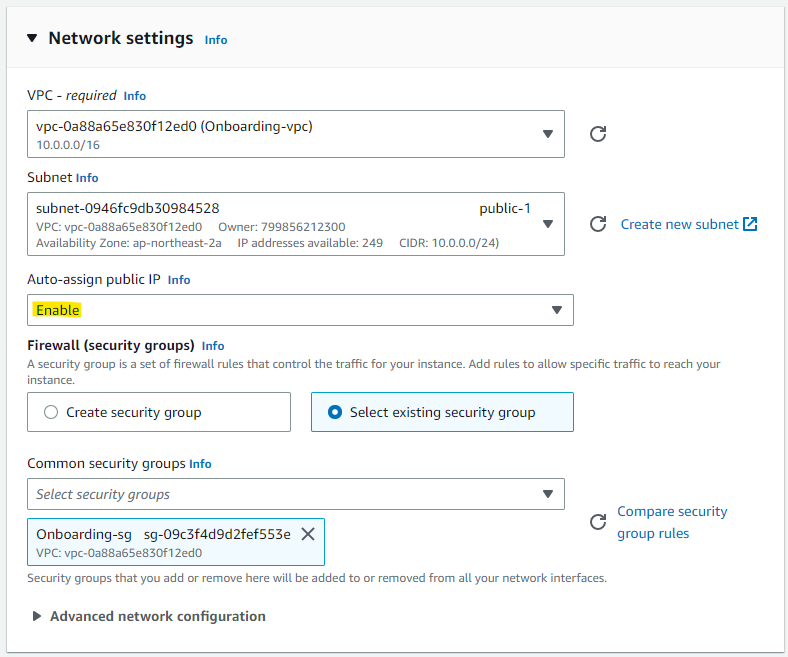Click the Owner: 799856212300 text
The width and height of the screenshot is (788, 657).
point(282,227)
